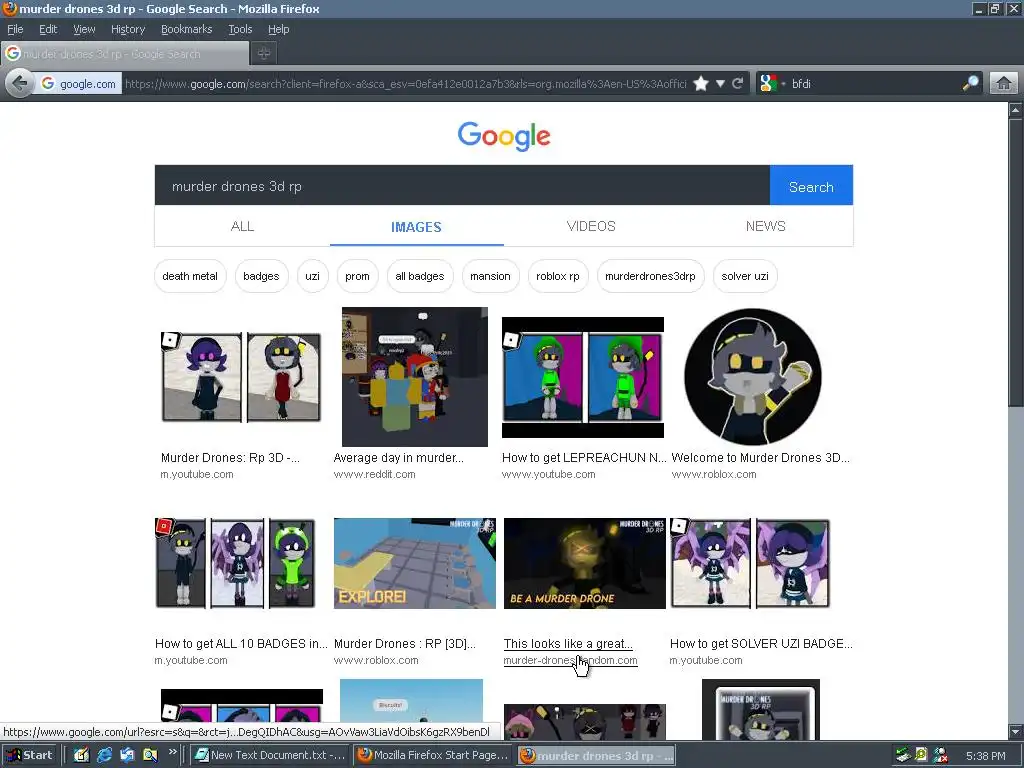Image resolution: width=1024 pixels, height=768 pixels.
Task: Open the Average day in murder thumbnail
Action: pyautogui.click(x=415, y=377)
